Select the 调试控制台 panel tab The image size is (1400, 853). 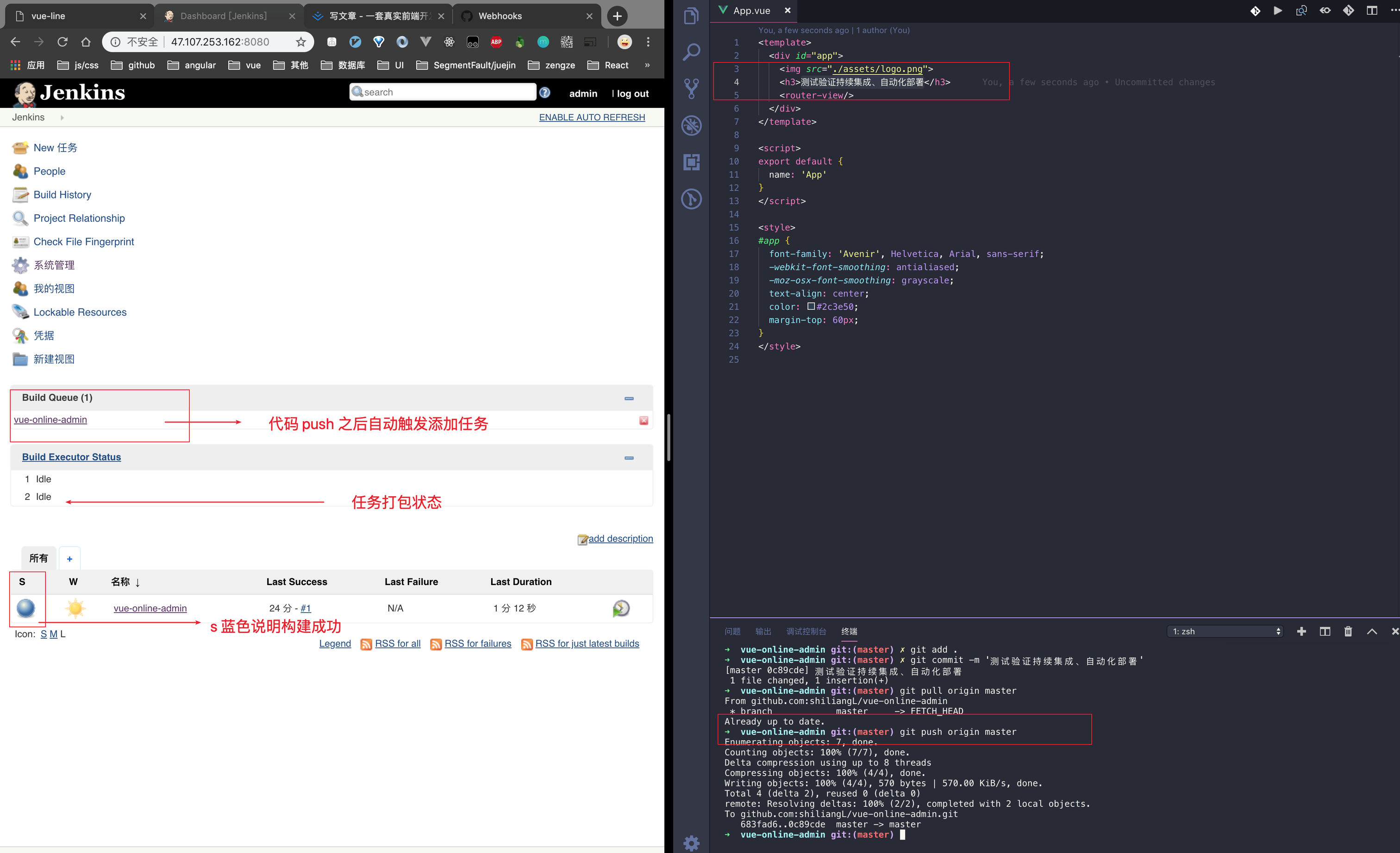click(x=806, y=631)
